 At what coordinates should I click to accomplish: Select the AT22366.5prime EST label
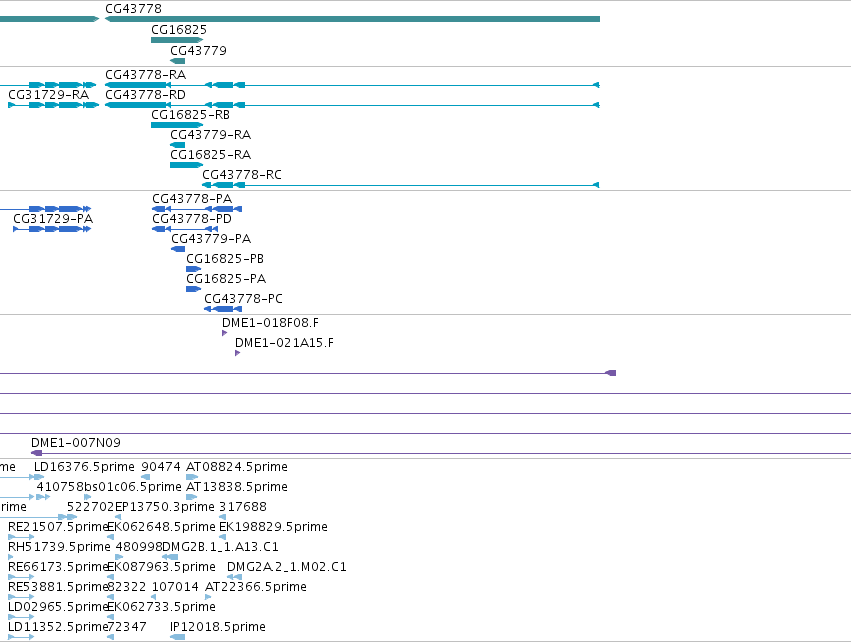[256, 587]
